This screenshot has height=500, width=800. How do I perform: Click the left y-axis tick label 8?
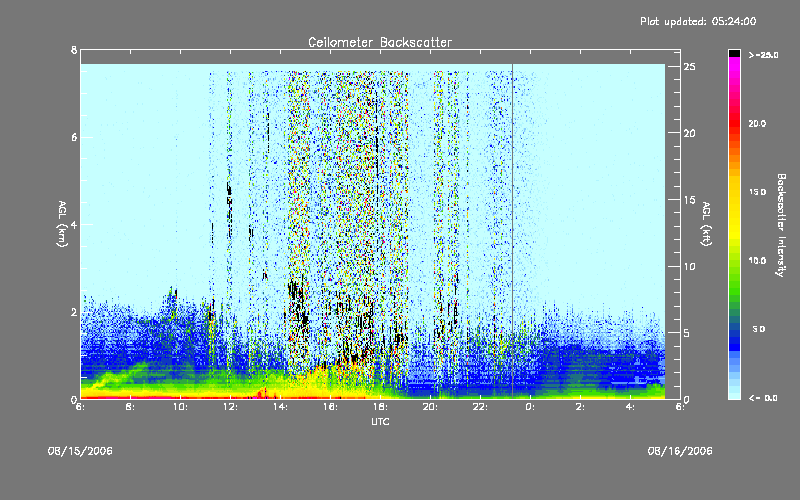coord(74,50)
